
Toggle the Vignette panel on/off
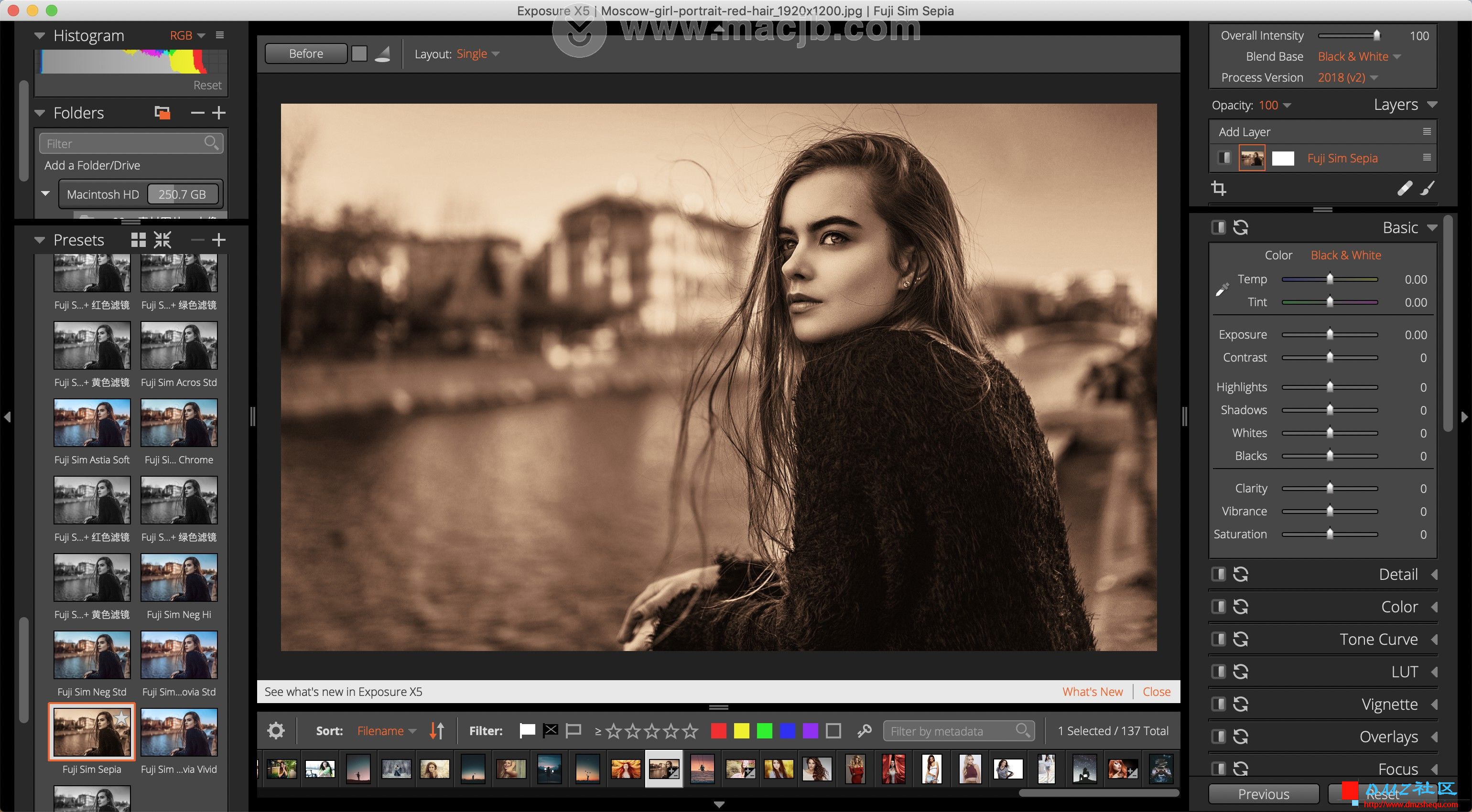tap(1218, 704)
